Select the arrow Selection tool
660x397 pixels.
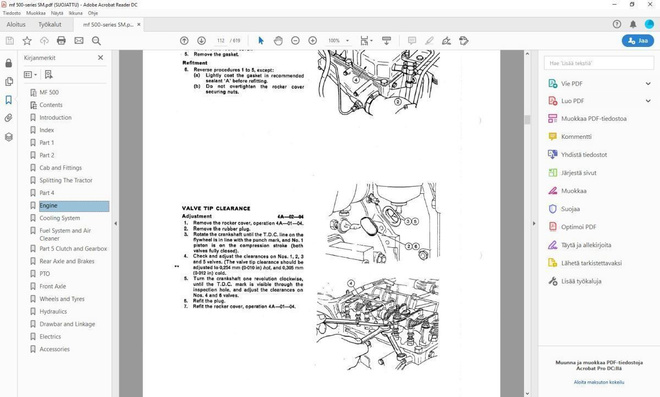(261, 41)
